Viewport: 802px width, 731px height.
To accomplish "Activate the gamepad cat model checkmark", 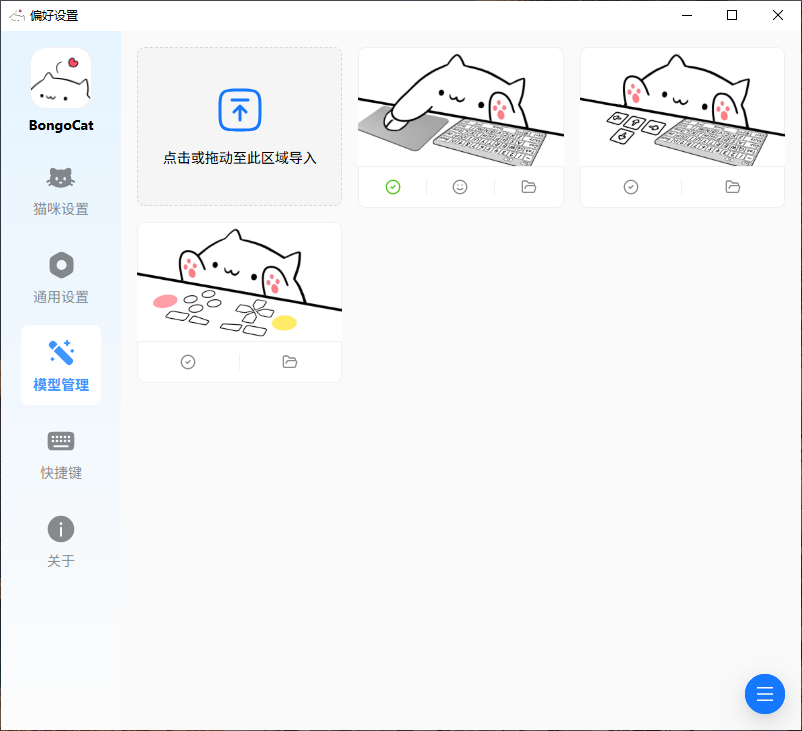I will [x=188, y=362].
